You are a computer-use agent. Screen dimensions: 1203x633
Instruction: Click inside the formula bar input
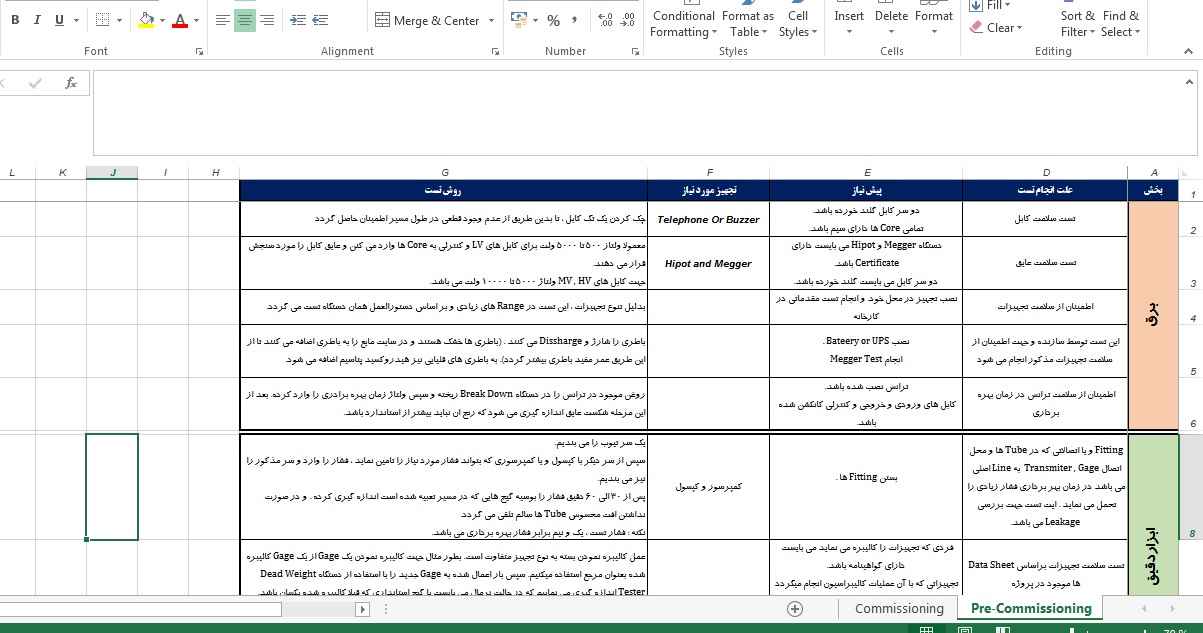[x=640, y=112]
